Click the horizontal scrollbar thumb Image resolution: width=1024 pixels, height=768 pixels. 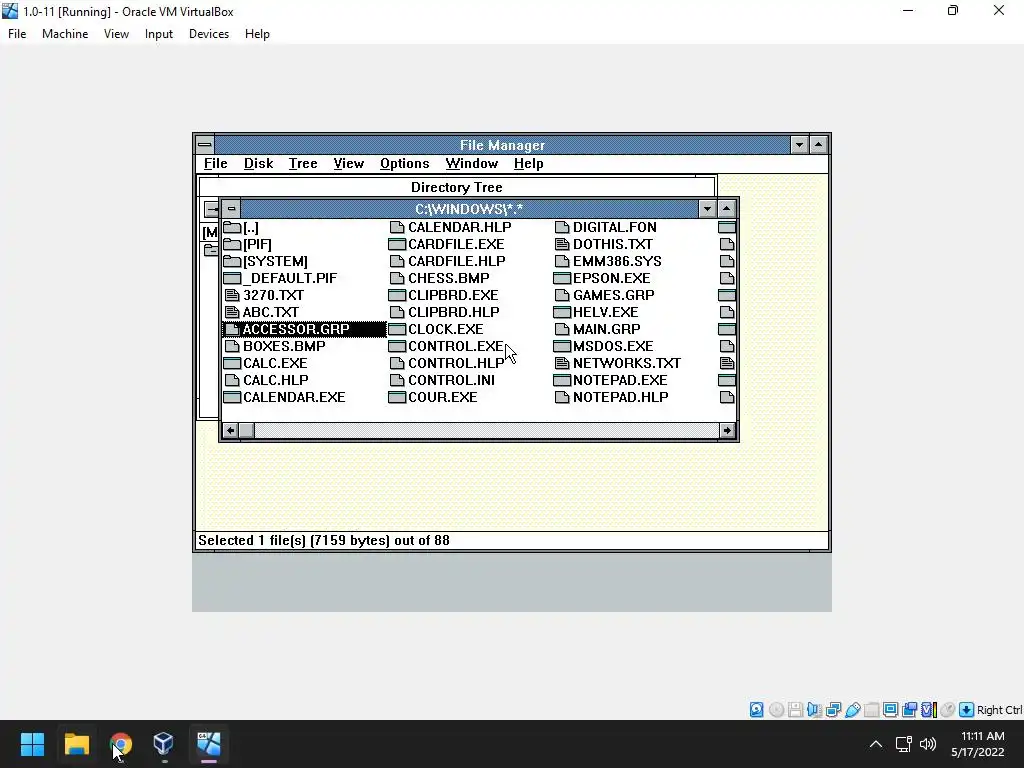pos(246,430)
